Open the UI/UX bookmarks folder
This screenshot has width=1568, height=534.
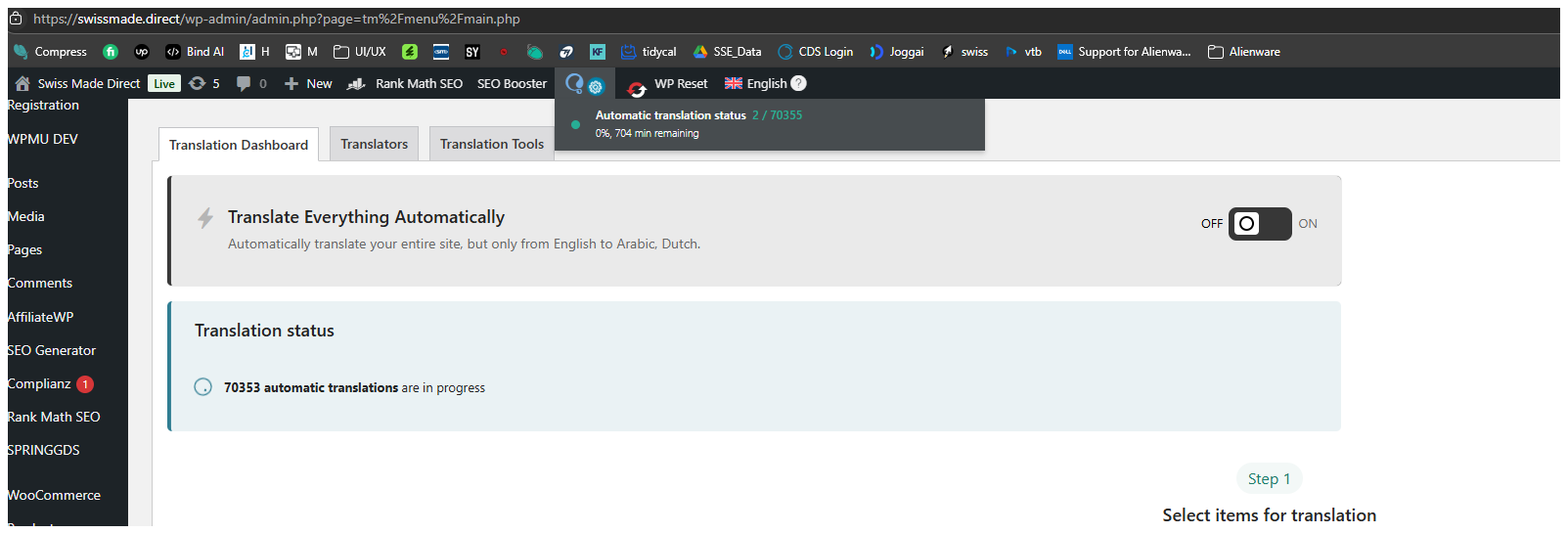point(360,52)
